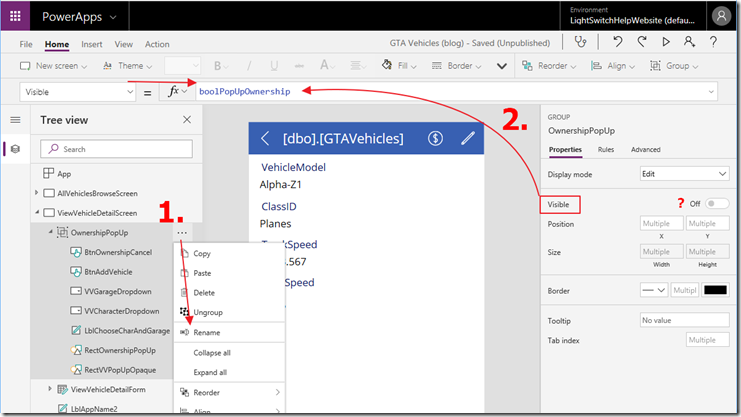Open the PowerApps title dropdown
Viewport: 741px width, 417px height.
click(x=113, y=17)
